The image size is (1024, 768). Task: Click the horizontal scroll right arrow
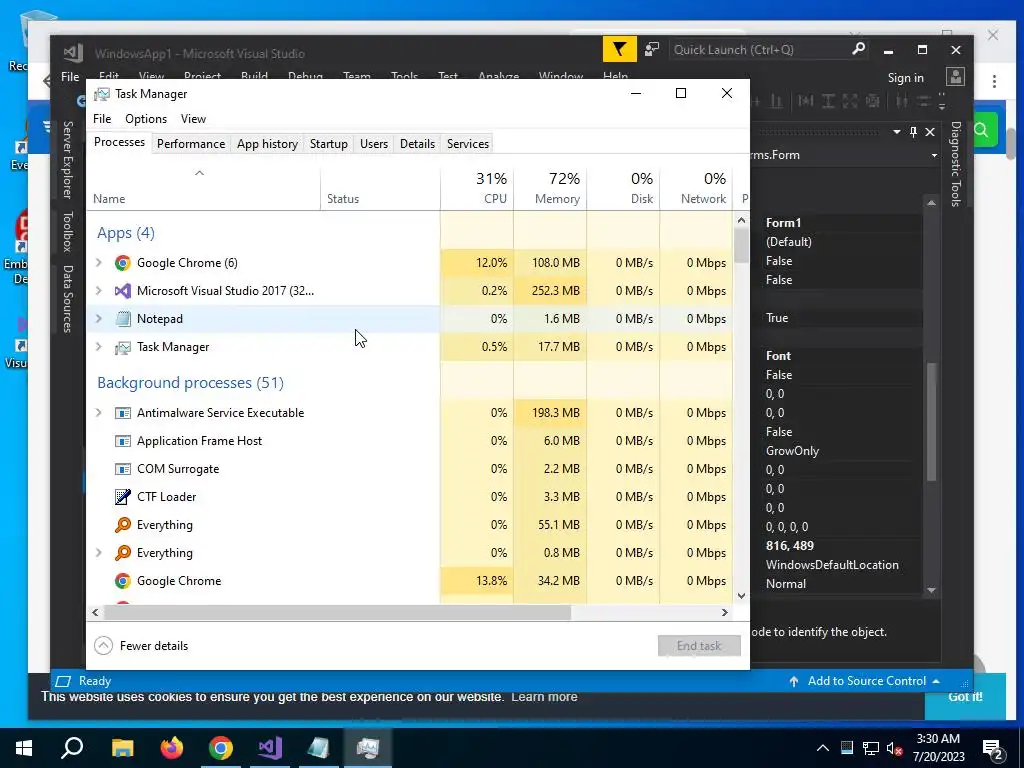724,613
